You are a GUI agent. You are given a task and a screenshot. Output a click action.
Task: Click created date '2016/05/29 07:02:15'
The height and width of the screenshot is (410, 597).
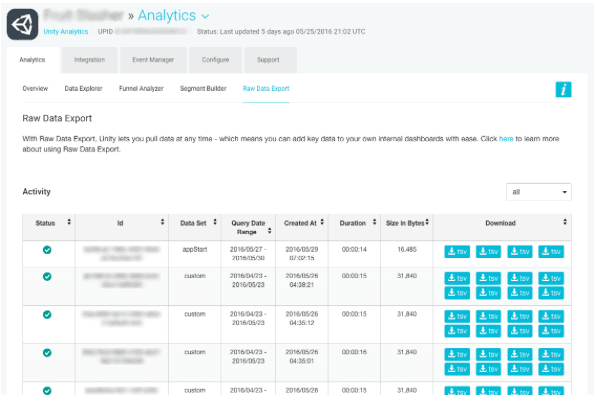(302, 254)
